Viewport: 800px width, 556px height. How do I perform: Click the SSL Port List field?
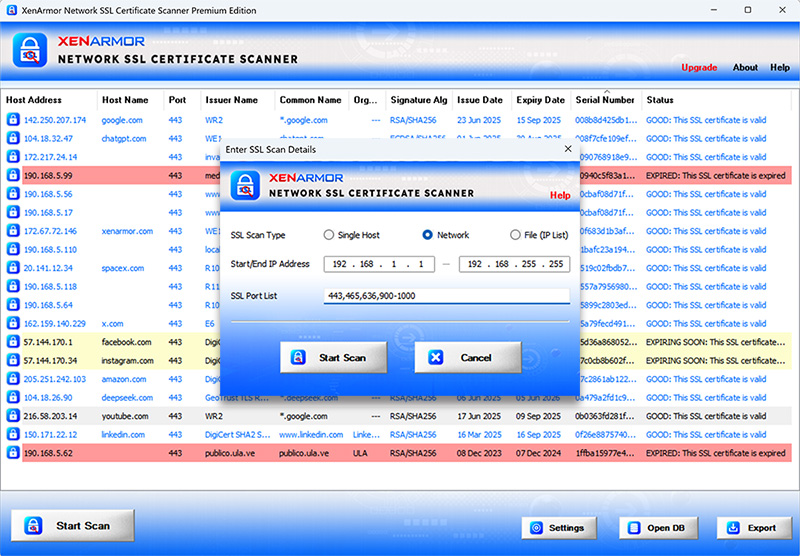[x=446, y=296]
